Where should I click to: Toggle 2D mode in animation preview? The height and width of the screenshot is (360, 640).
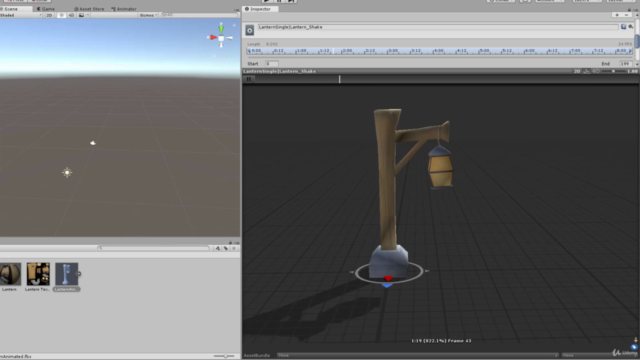click(x=577, y=71)
